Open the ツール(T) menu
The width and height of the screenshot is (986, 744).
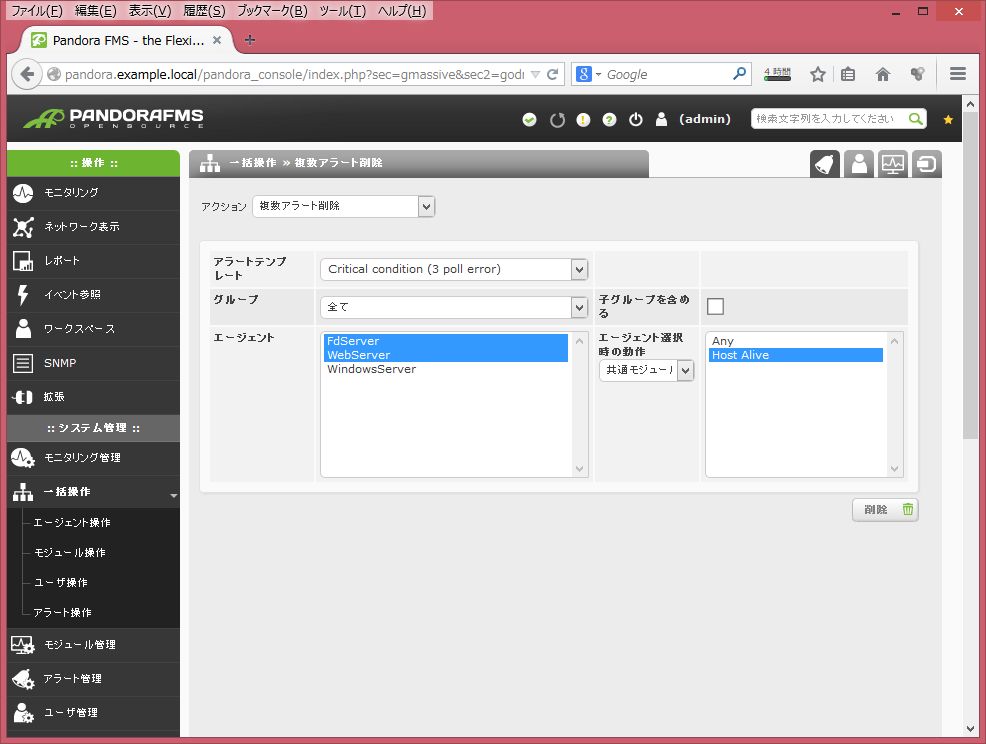point(343,11)
